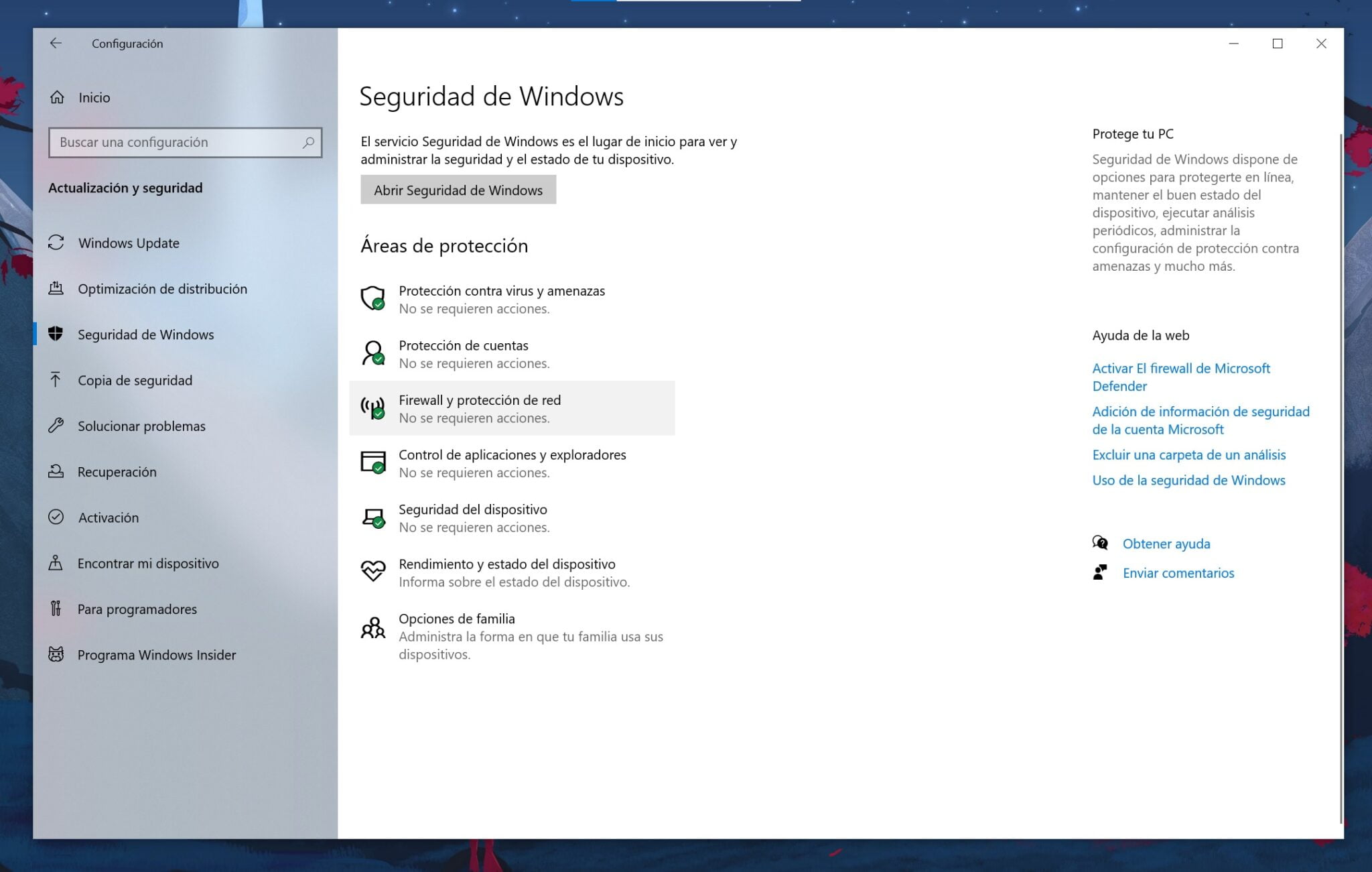Click Obtener ayuda link
The width and height of the screenshot is (1372, 872).
click(1166, 544)
